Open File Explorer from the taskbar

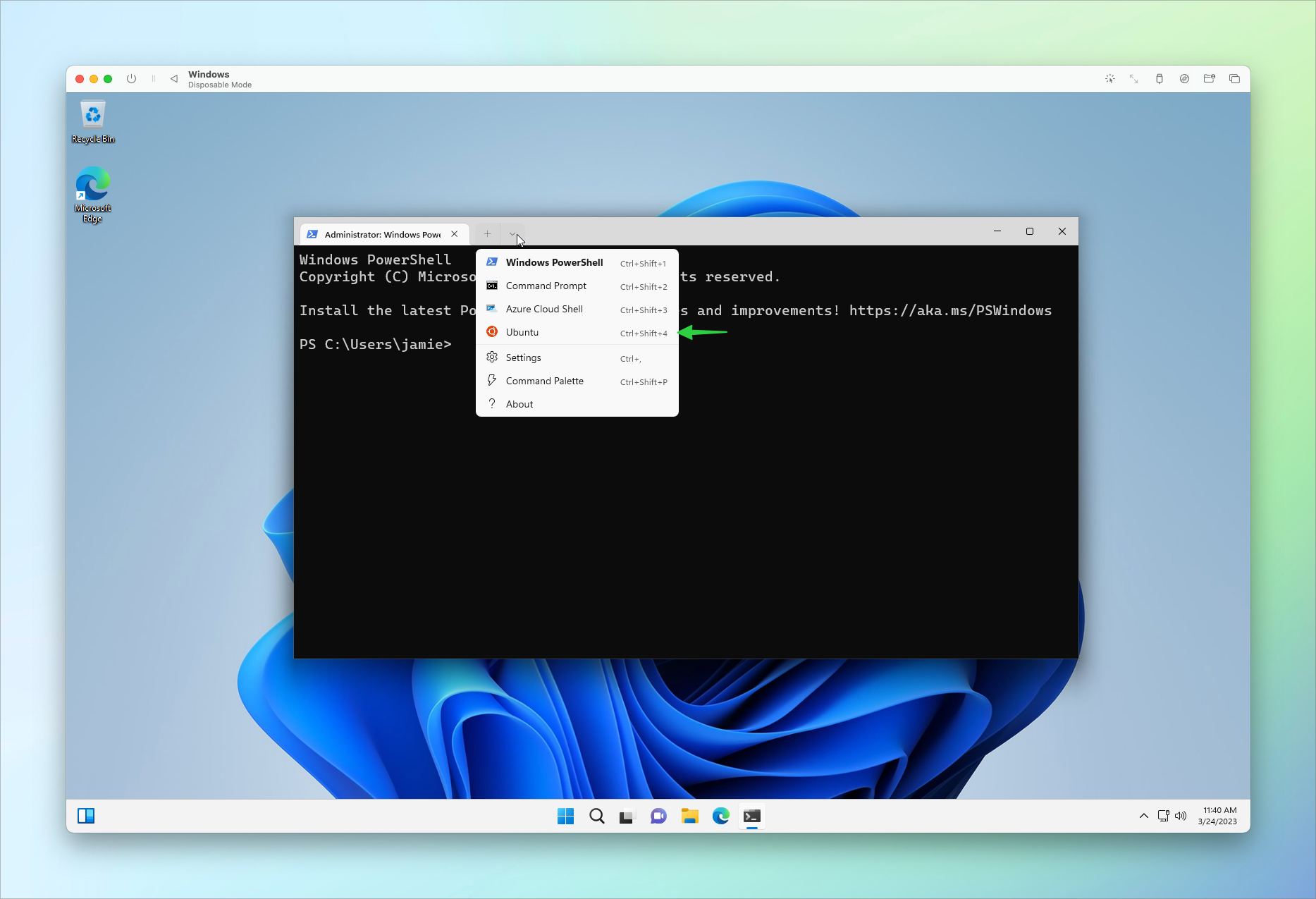(689, 816)
